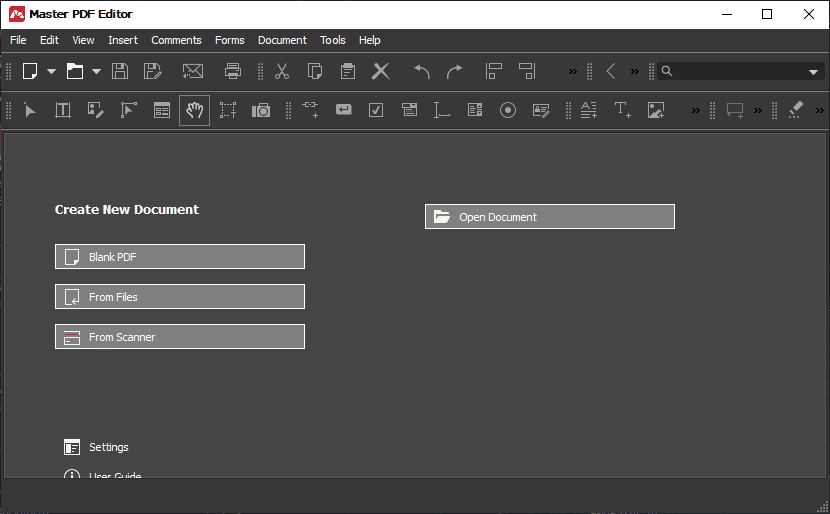Open the File menu
The image size is (830, 514).
[x=18, y=40]
